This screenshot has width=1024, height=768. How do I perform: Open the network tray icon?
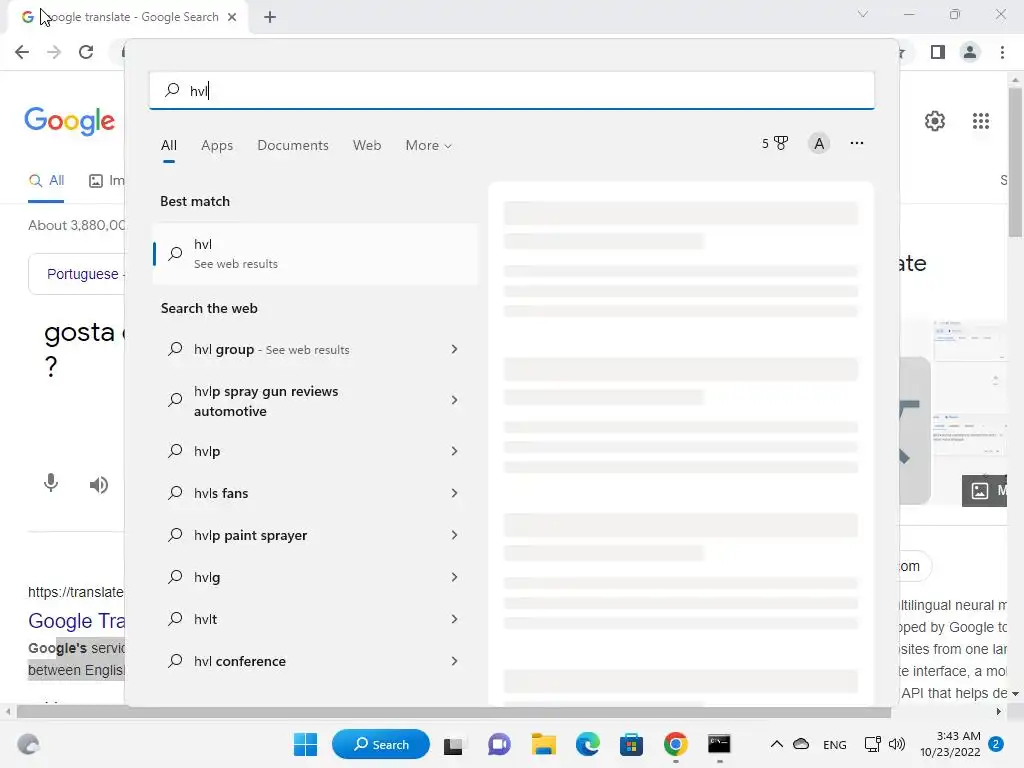(x=872, y=744)
